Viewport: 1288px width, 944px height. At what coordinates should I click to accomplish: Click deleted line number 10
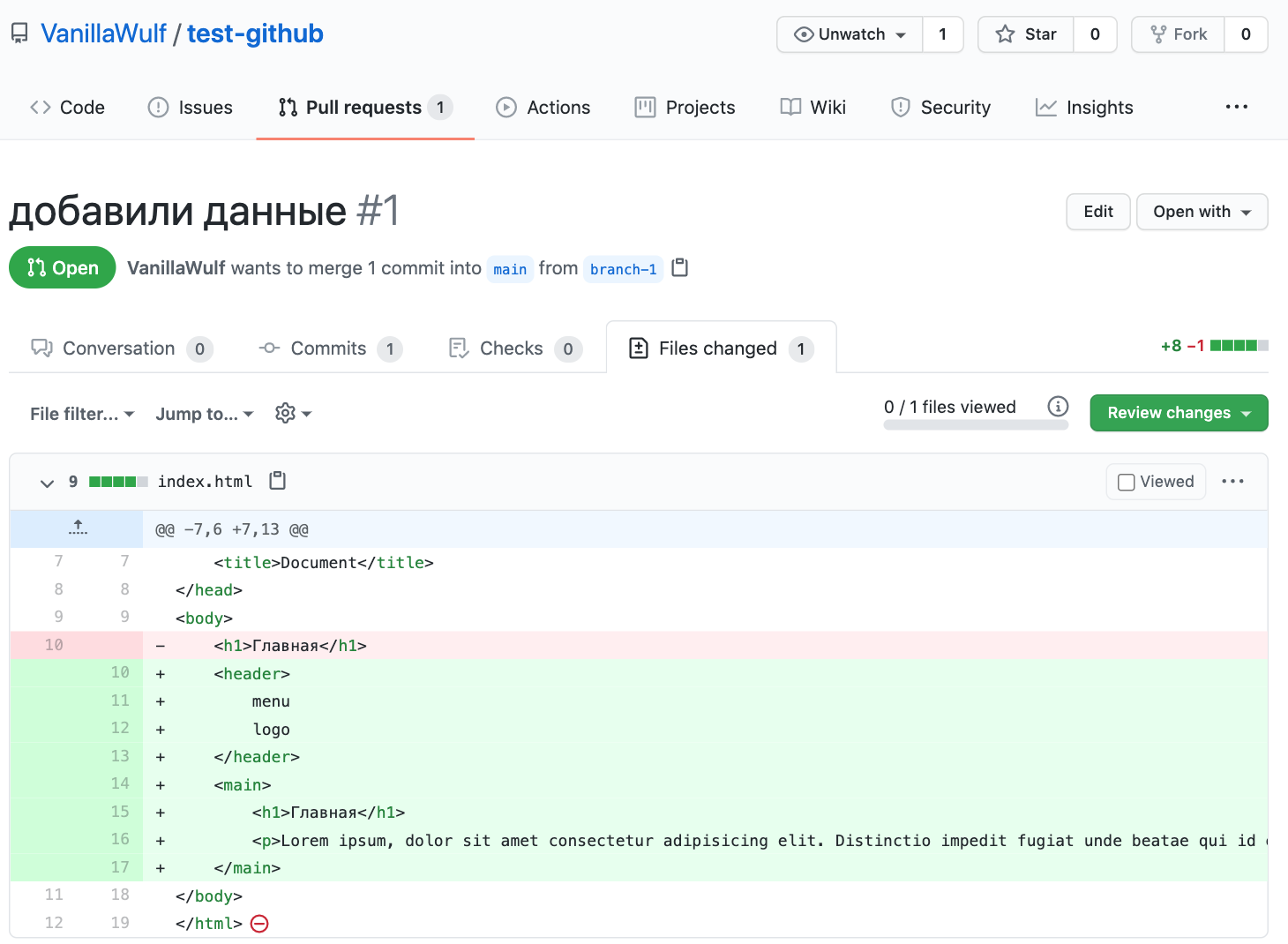[54, 645]
